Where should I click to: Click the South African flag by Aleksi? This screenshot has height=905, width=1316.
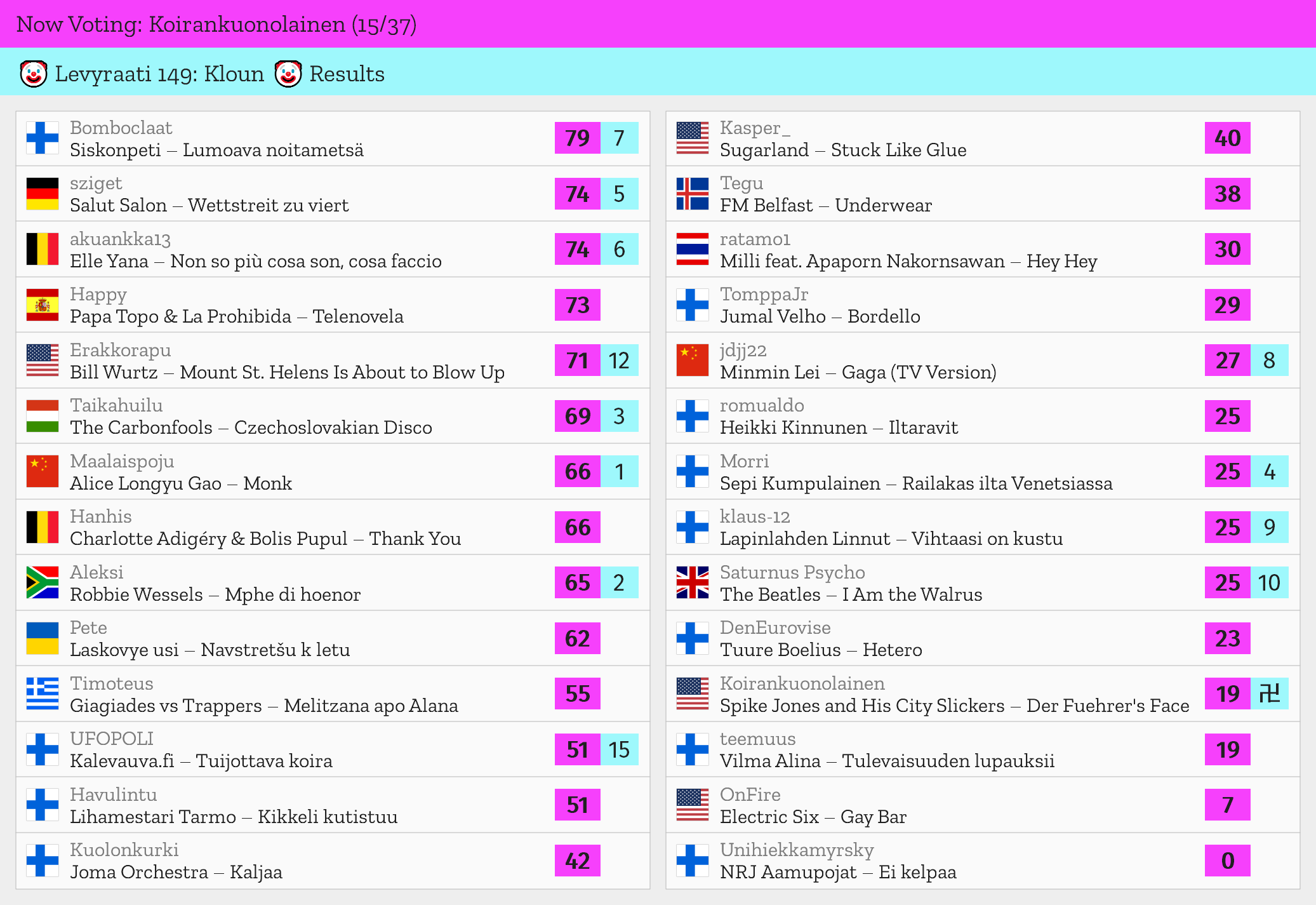pyautogui.click(x=43, y=582)
